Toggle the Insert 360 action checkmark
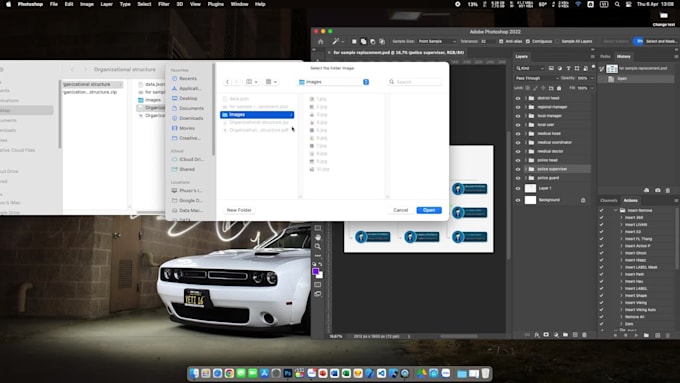The width and height of the screenshot is (680, 383). (602, 217)
